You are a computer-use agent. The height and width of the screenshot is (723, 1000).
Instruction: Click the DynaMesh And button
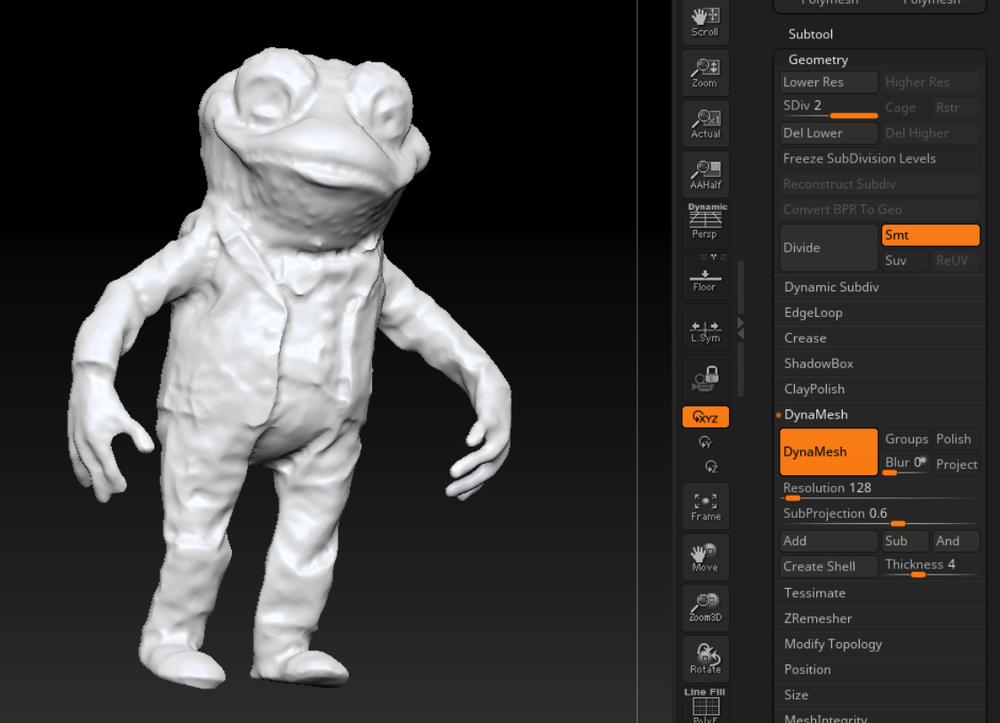pyautogui.click(x=956, y=541)
